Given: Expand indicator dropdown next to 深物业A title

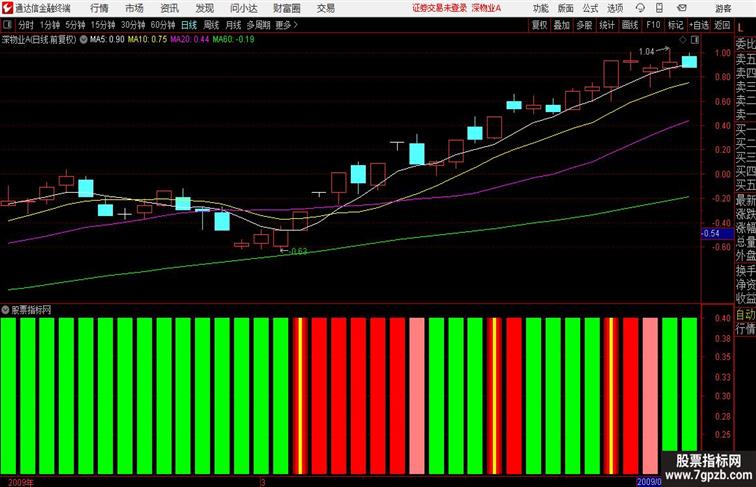Looking at the screenshot, I should [x=83, y=40].
